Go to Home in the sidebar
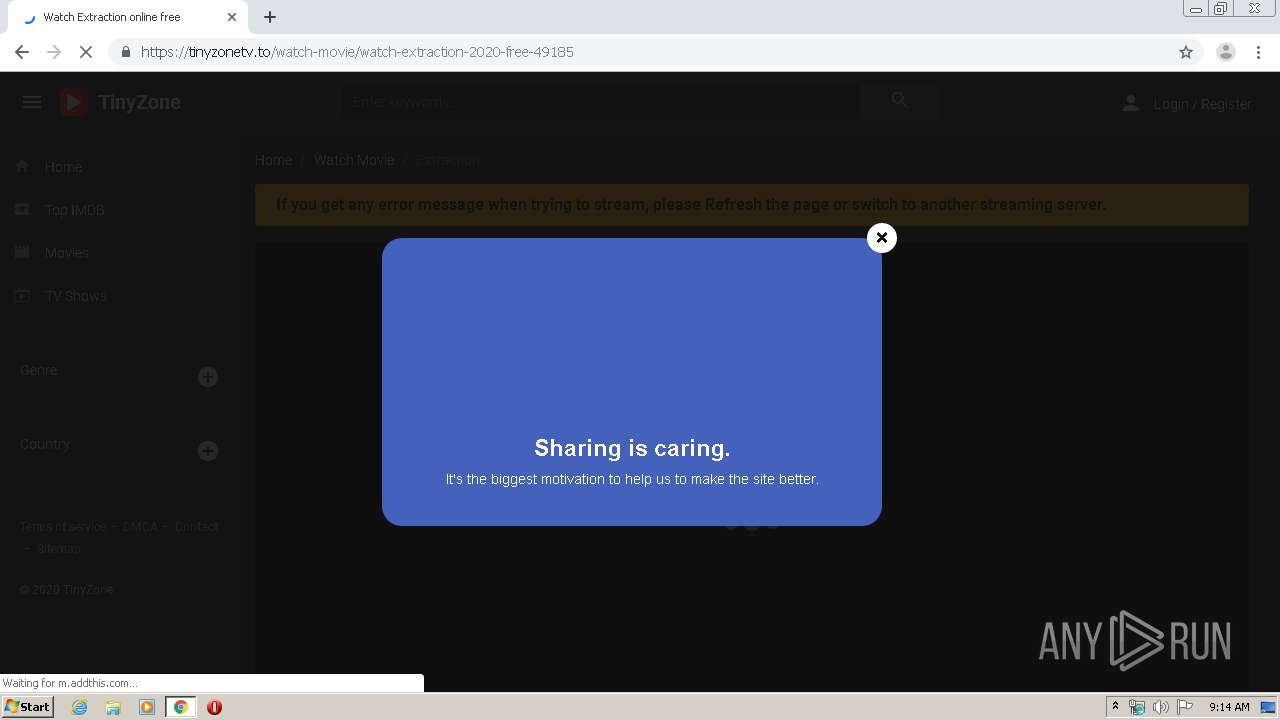The height and width of the screenshot is (720, 1280). tap(63, 167)
